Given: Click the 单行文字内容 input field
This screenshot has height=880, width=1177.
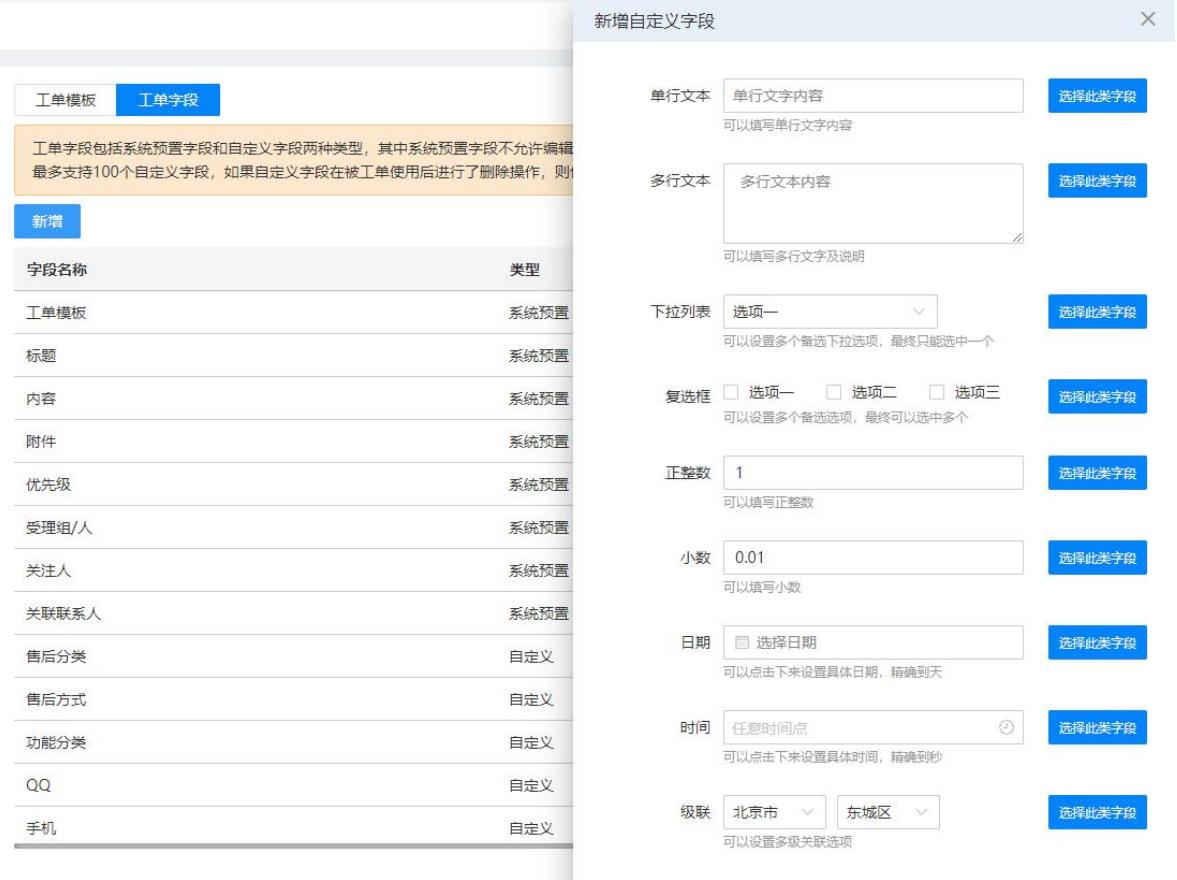Looking at the screenshot, I should tap(872, 96).
